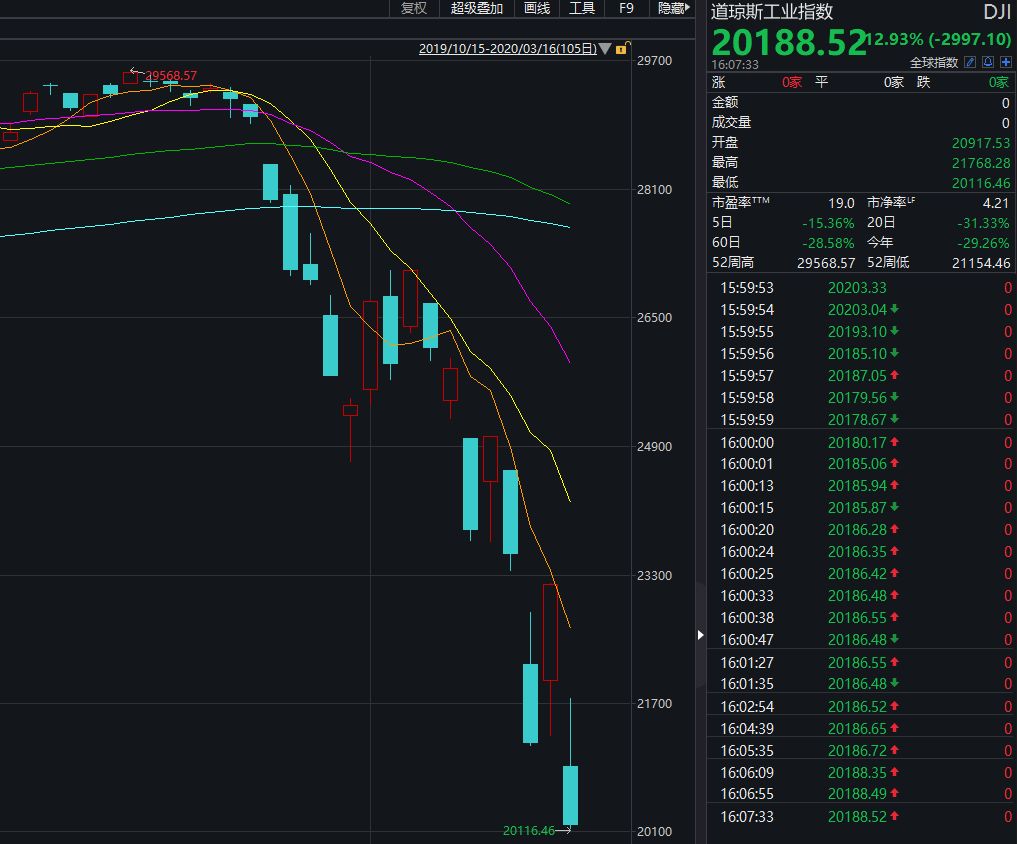Click the 52周高 value 29568.57

pyautogui.click(x=826, y=263)
